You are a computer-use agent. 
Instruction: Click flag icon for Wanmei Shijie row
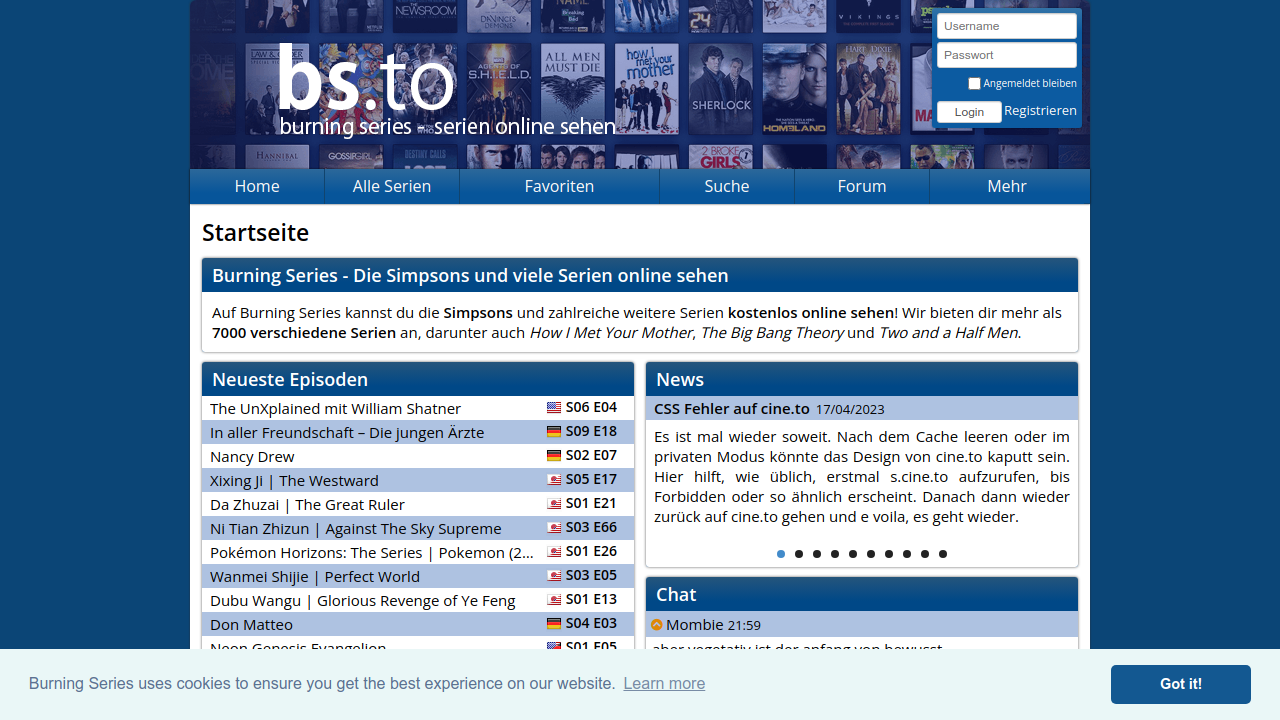click(x=554, y=576)
